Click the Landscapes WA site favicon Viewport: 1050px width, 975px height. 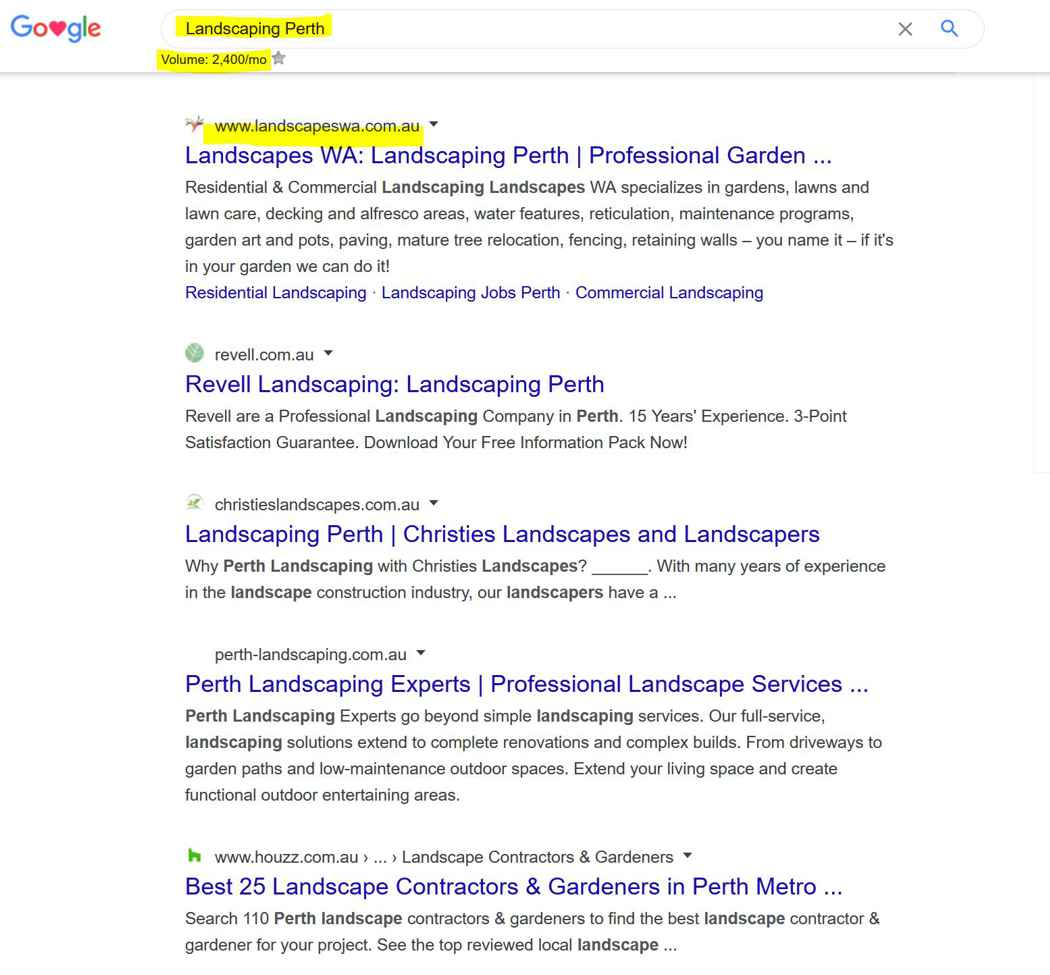[x=194, y=125]
